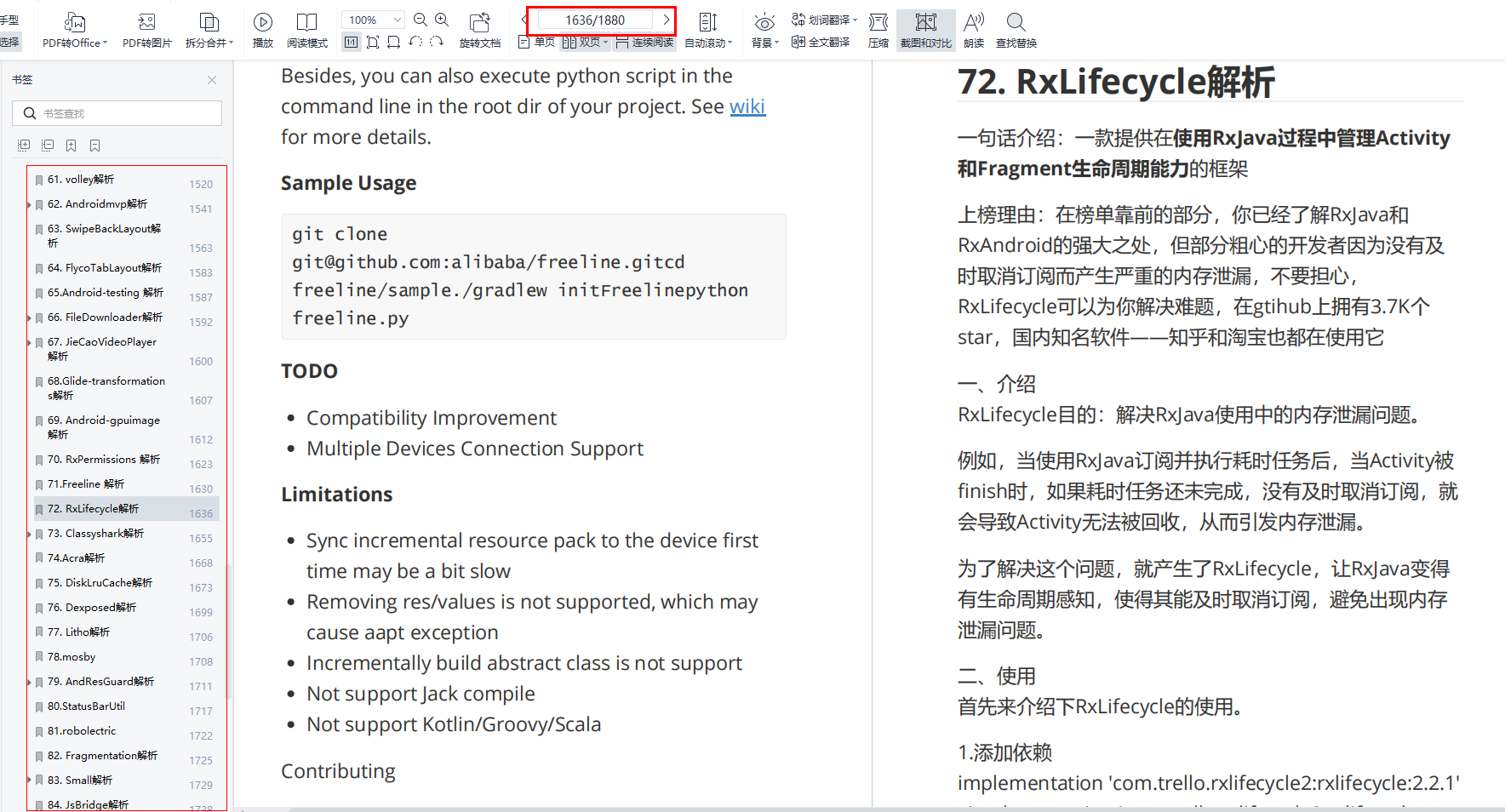Open the 拆分合并 split-merge tool

pyautogui.click(x=209, y=30)
